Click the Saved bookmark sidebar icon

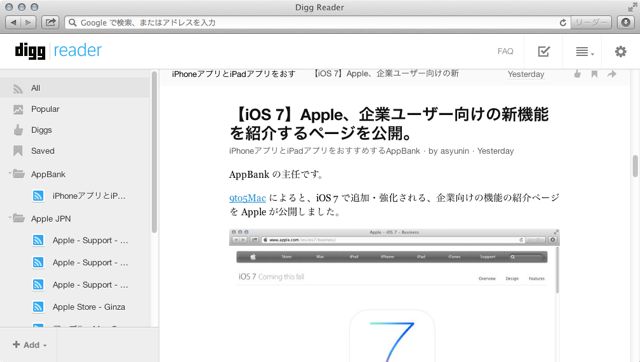click(x=18, y=151)
